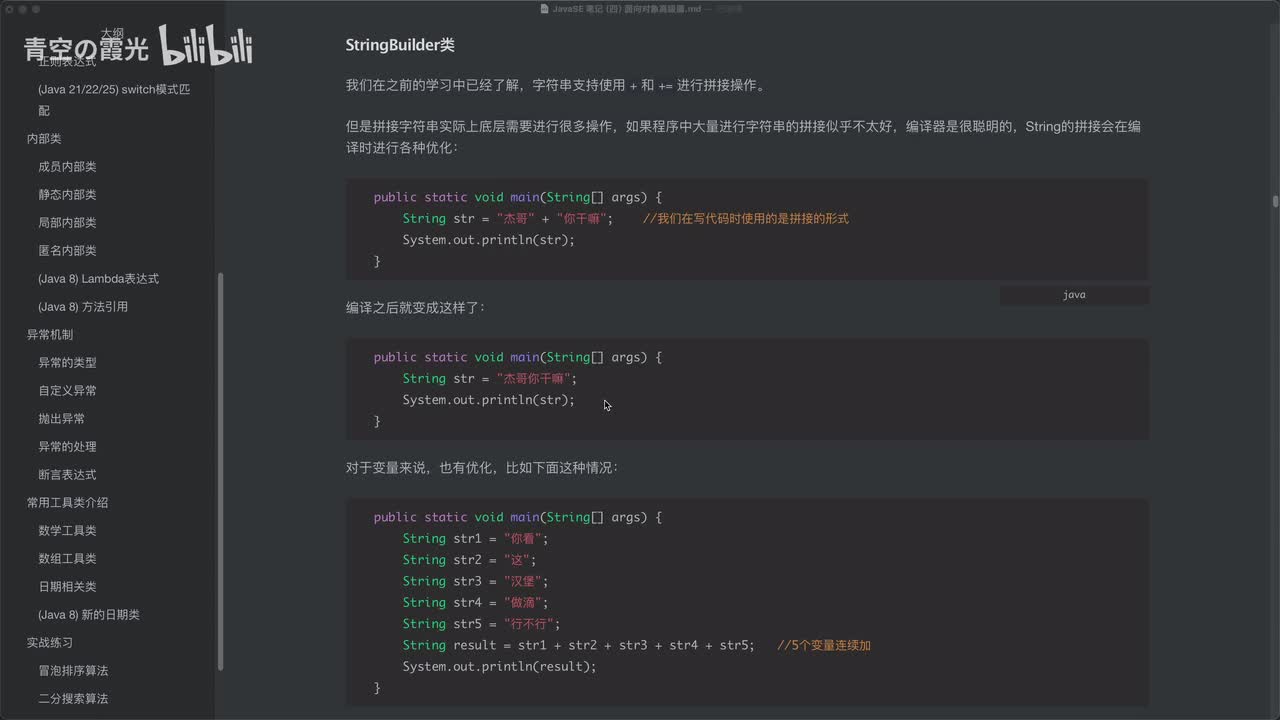Click comment 5个变量连续加
Viewport: 1280px width, 720px height.
coord(824,645)
